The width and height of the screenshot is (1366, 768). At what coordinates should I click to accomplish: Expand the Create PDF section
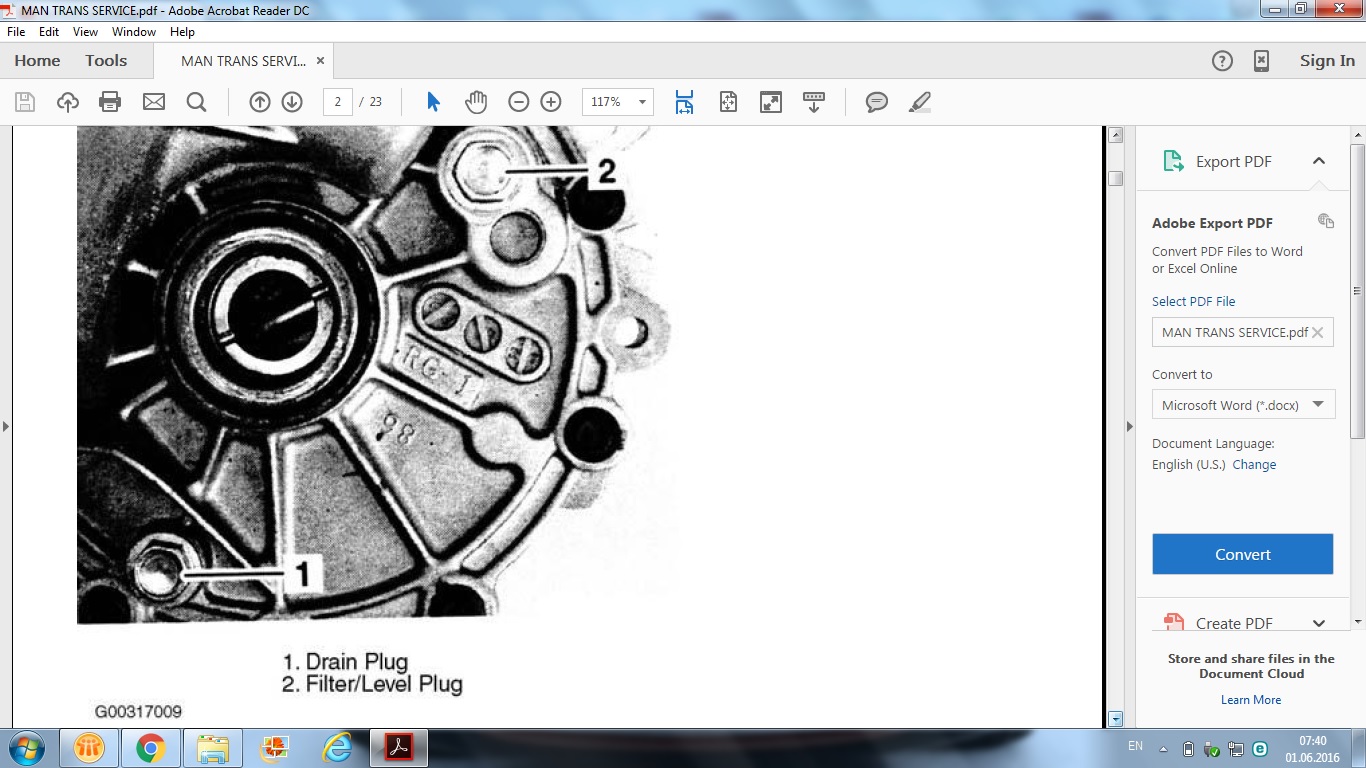(x=1318, y=623)
